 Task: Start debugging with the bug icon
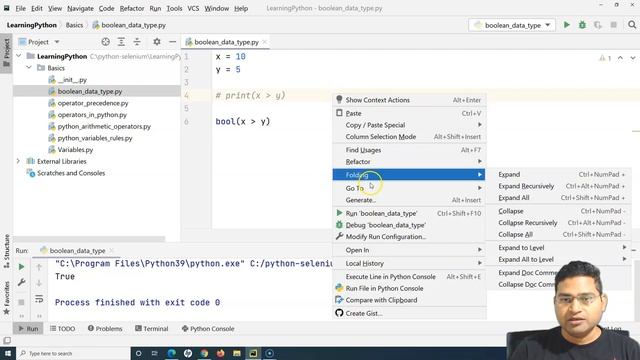point(582,25)
